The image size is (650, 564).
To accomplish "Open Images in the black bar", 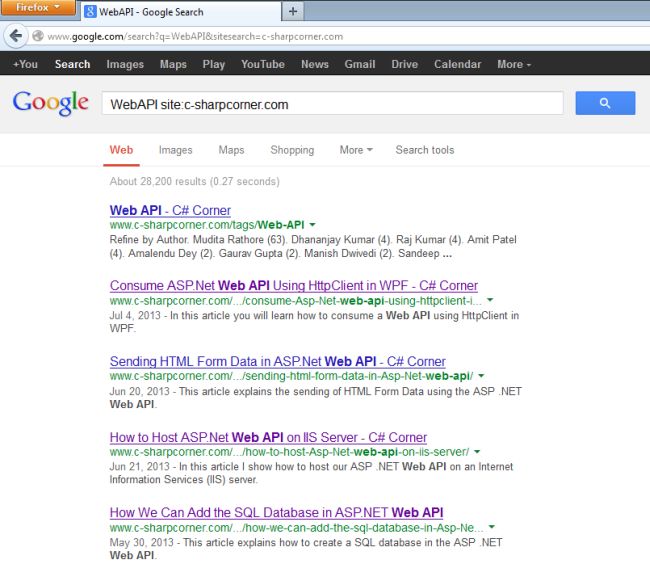I will click(x=125, y=64).
